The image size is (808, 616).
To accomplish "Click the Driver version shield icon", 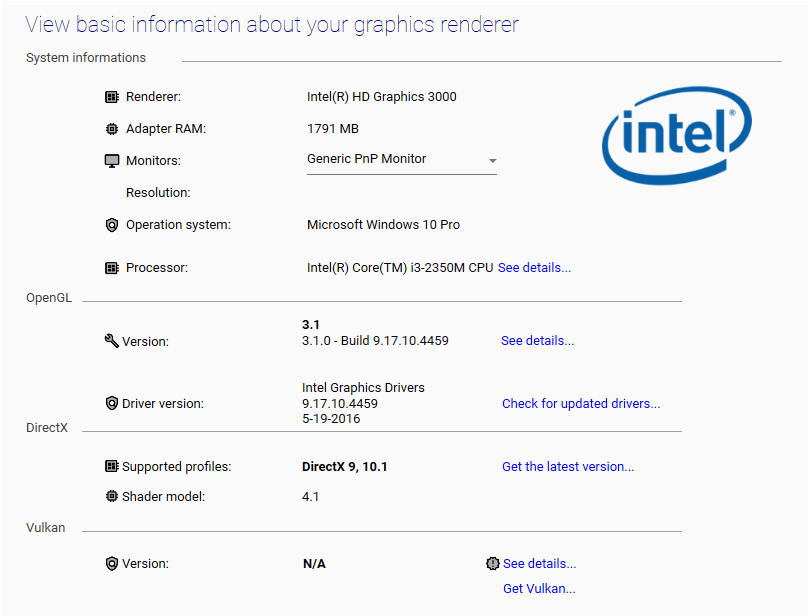I will (x=112, y=404).
